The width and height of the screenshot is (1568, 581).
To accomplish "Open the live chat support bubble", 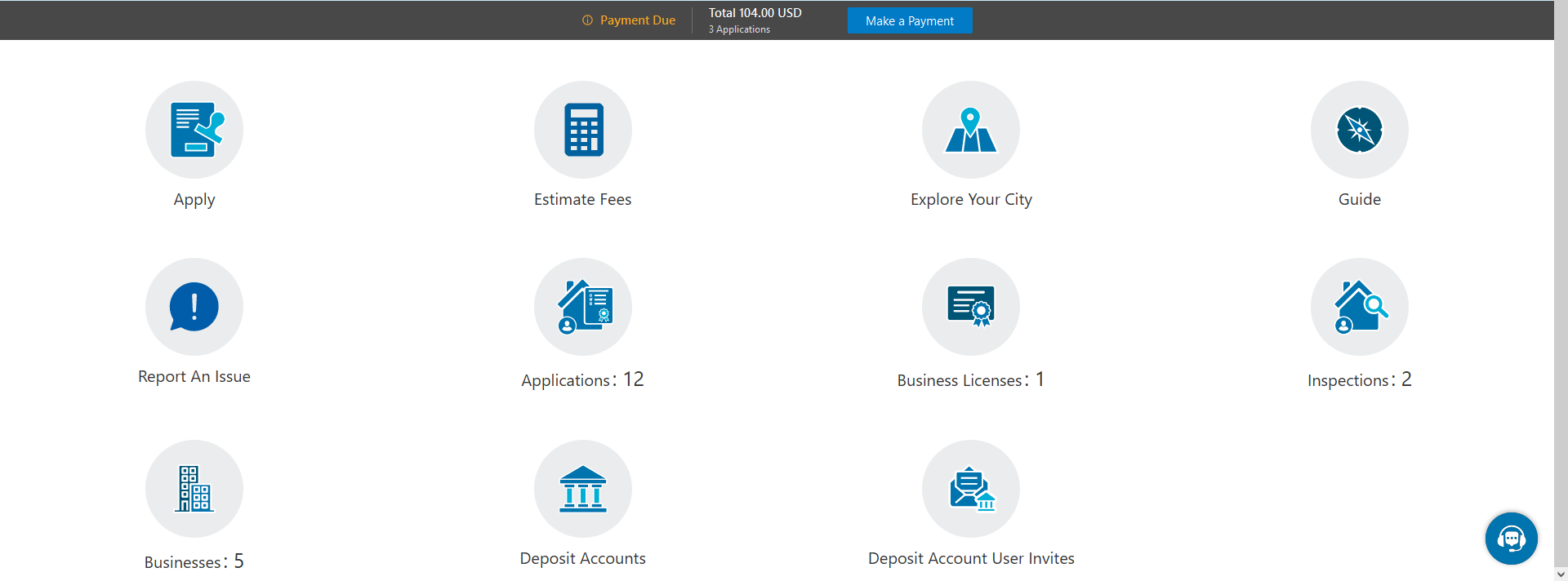I will pos(1512,539).
